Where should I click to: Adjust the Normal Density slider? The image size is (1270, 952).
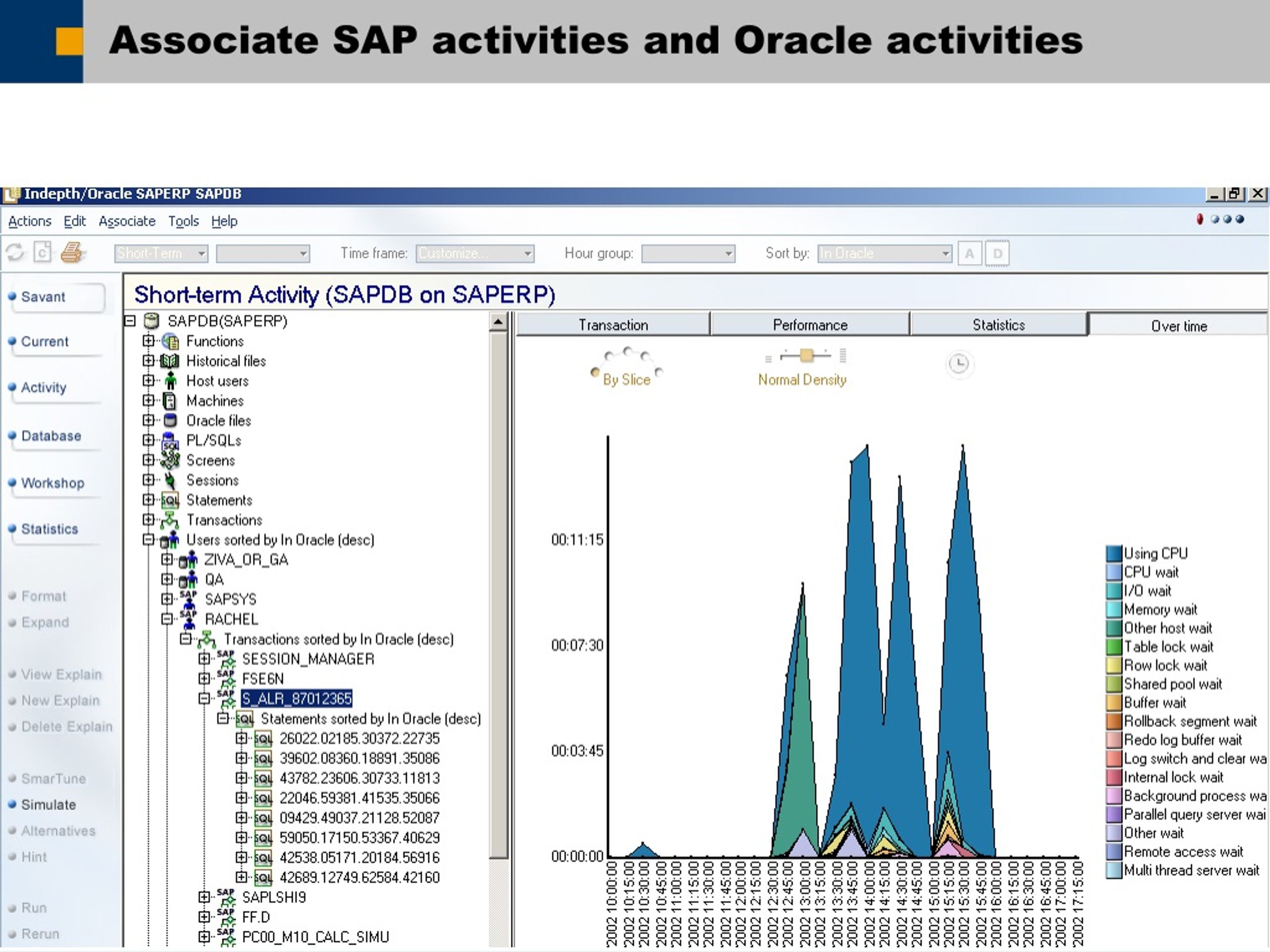(806, 356)
